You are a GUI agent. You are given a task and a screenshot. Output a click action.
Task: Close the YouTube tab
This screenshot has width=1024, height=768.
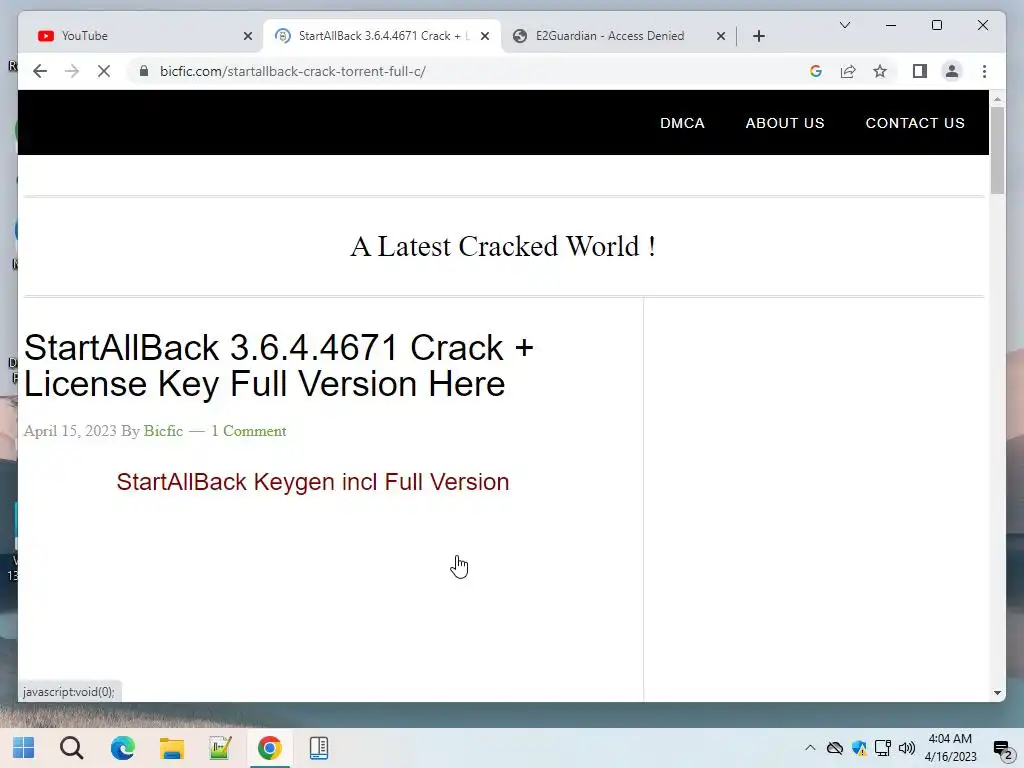[248, 37]
